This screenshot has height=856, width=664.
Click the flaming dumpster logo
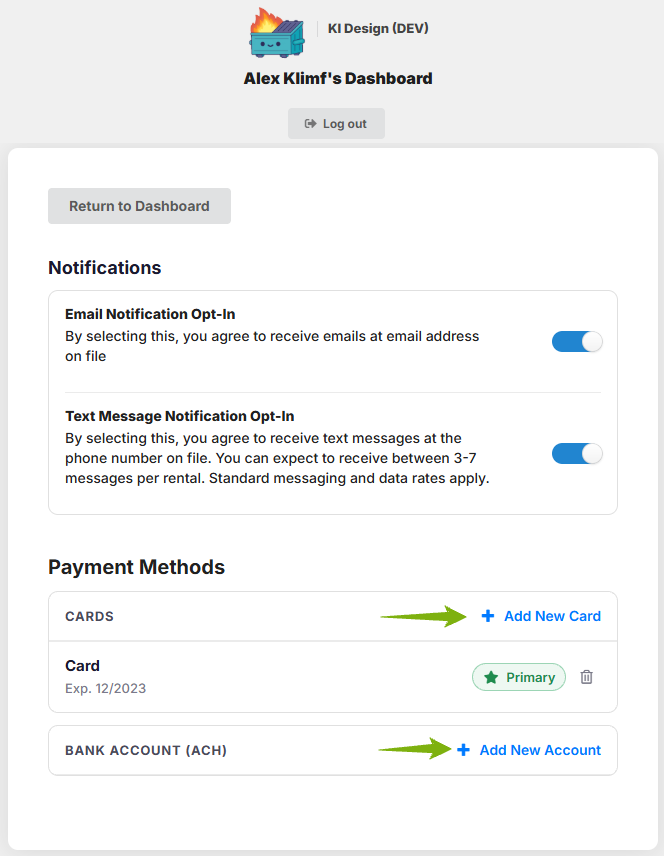(277, 33)
